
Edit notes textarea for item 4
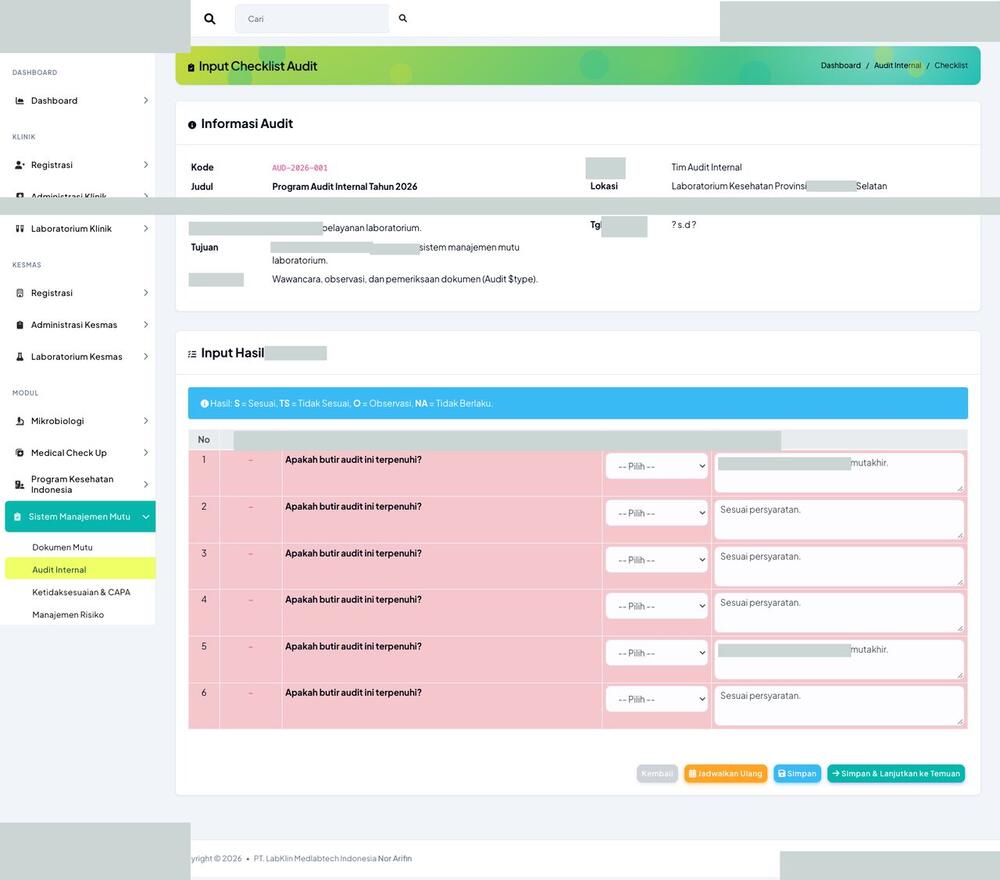tap(839, 613)
